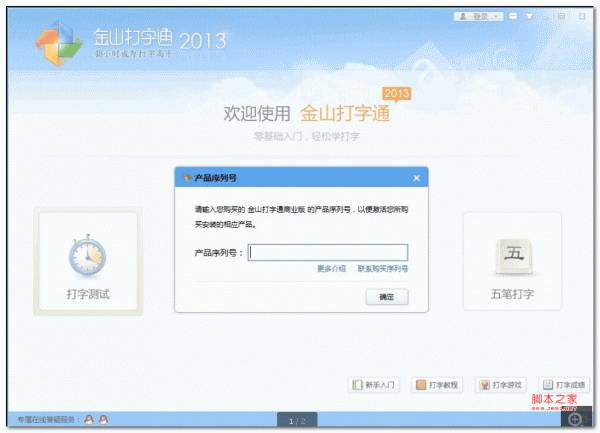Click the second QQ penguin support icon
Viewport: 600px width, 433px height.
[103, 420]
